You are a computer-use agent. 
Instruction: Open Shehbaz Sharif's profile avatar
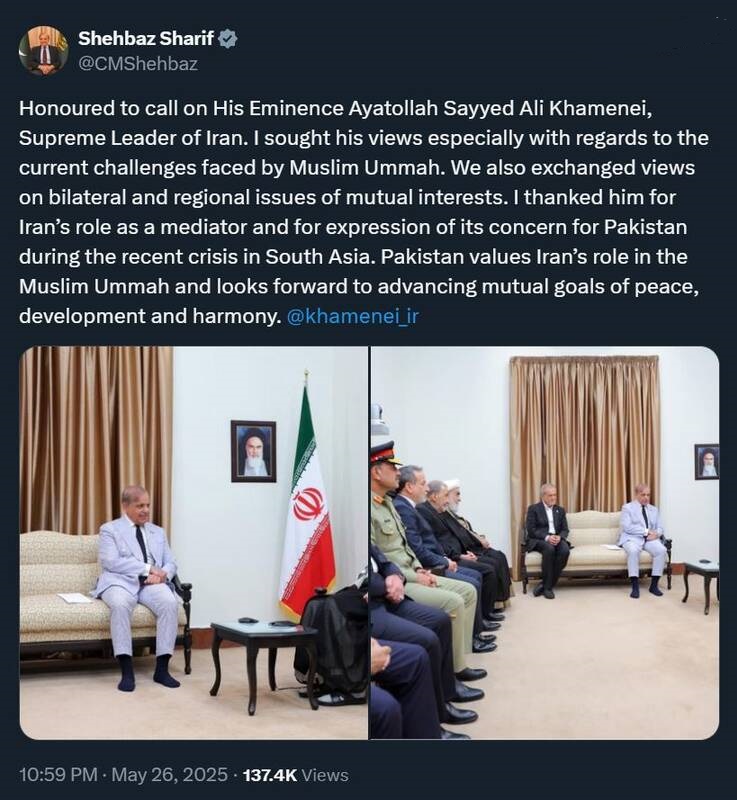tap(43, 51)
